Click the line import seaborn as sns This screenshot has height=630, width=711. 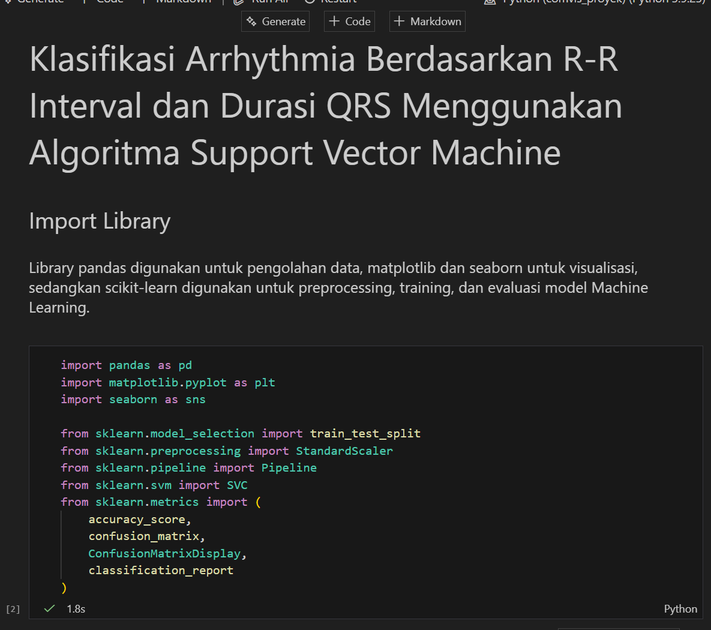(133, 399)
